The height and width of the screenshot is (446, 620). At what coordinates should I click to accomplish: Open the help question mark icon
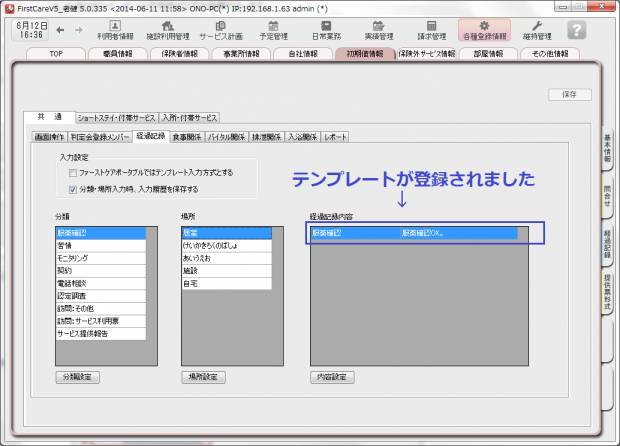tap(576, 29)
